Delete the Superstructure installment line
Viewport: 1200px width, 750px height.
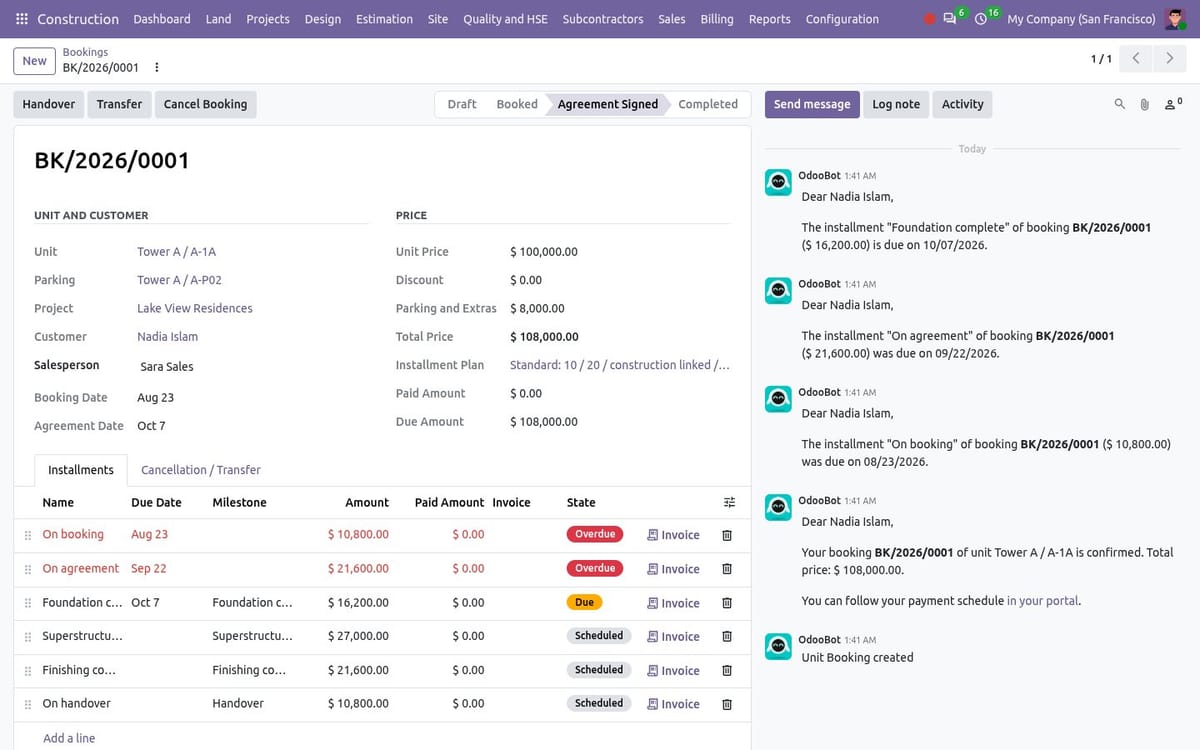point(727,637)
